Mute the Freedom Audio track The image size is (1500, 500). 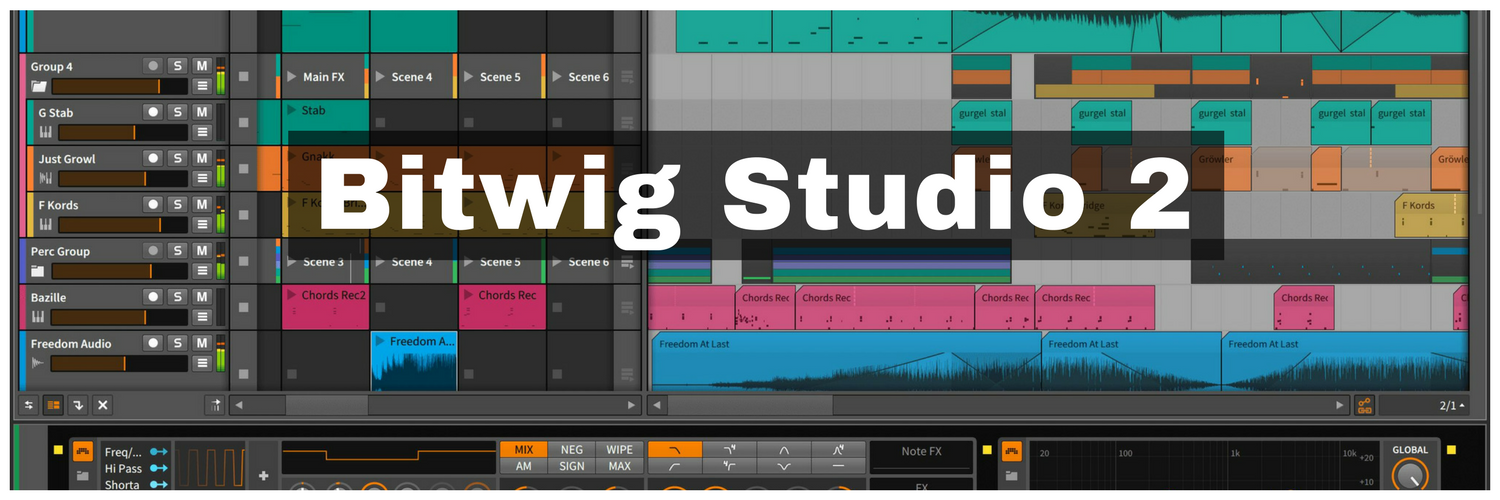(x=201, y=343)
